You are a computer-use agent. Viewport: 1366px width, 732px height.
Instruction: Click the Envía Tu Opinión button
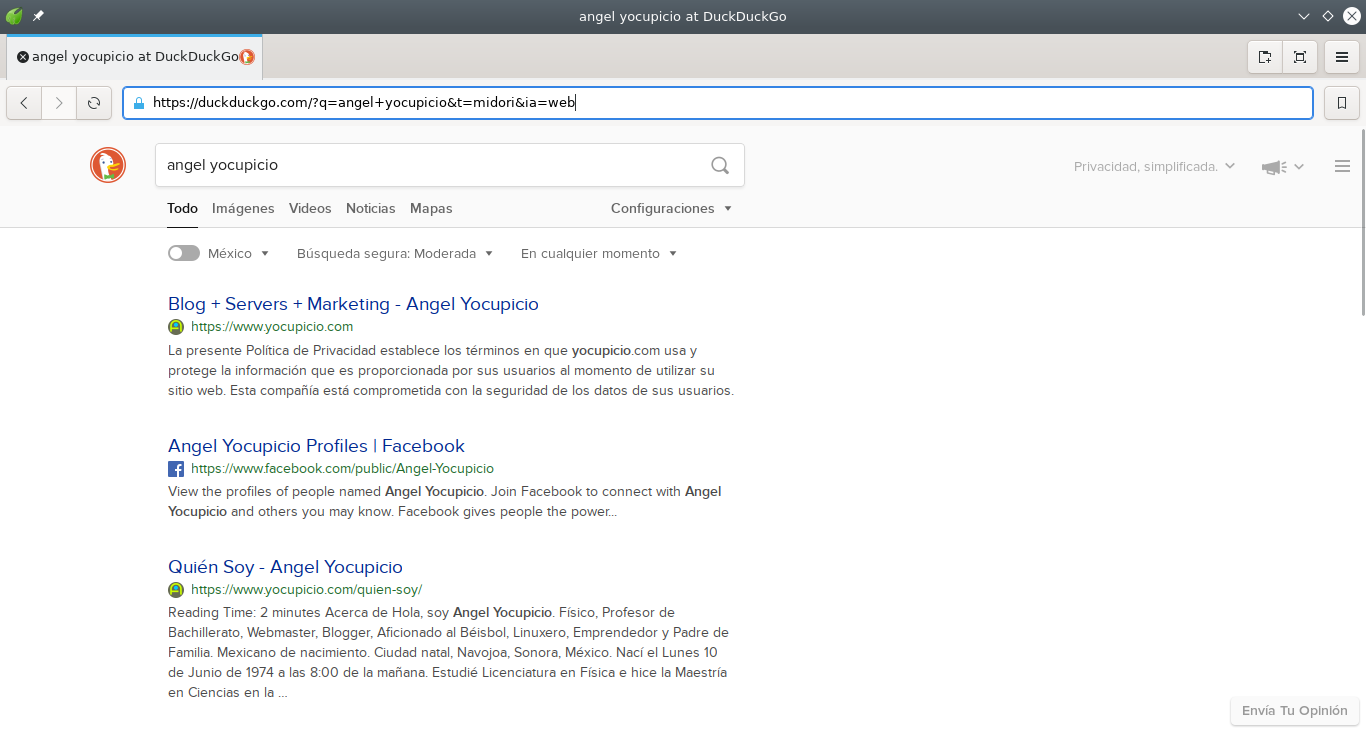pyautogui.click(x=1294, y=711)
